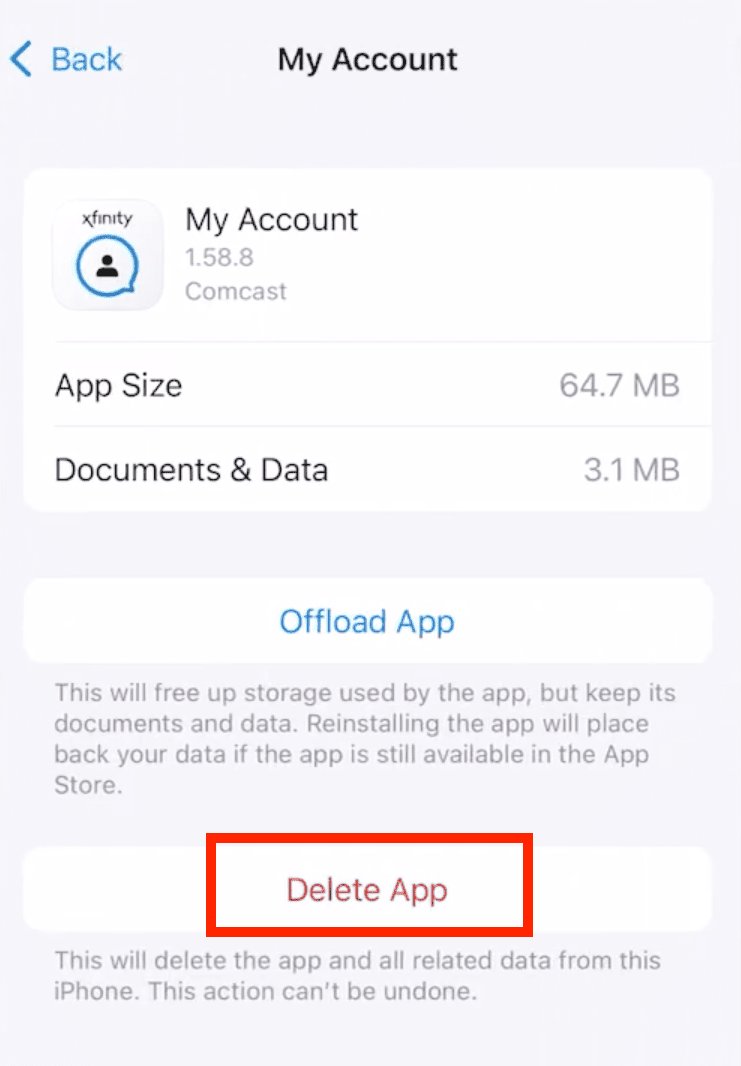Screen dimensions: 741x1066
Task: Click the 3.1 MB documents value
Action: pyautogui.click(x=632, y=470)
